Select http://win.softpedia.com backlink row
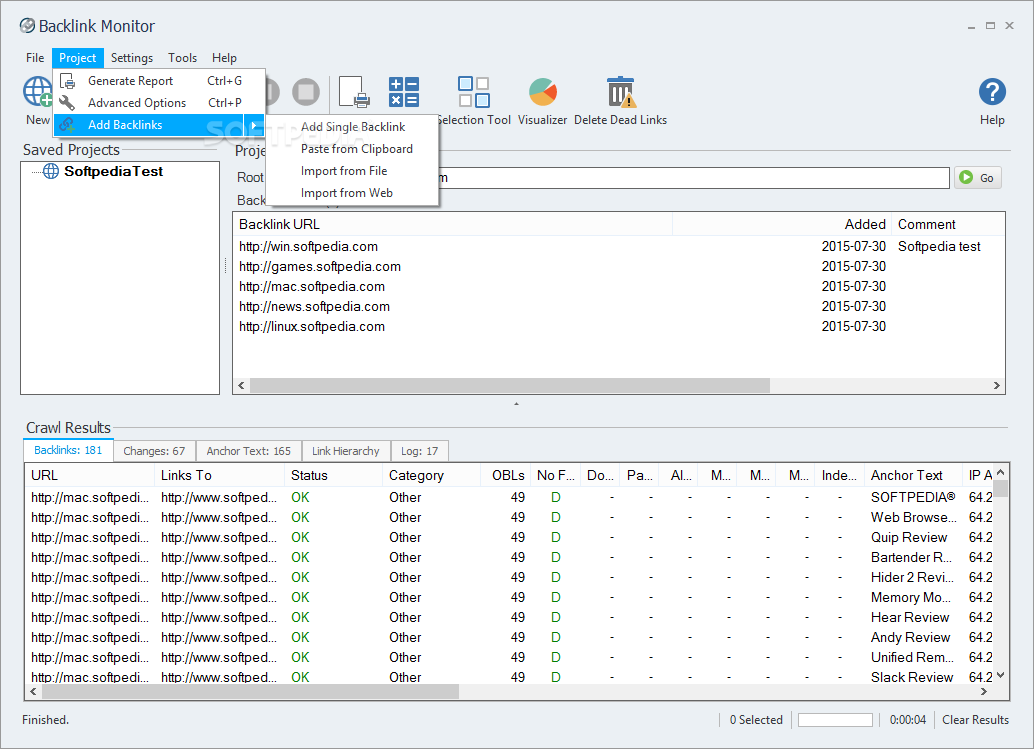This screenshot has height=749, width=1034. [618, 247]
